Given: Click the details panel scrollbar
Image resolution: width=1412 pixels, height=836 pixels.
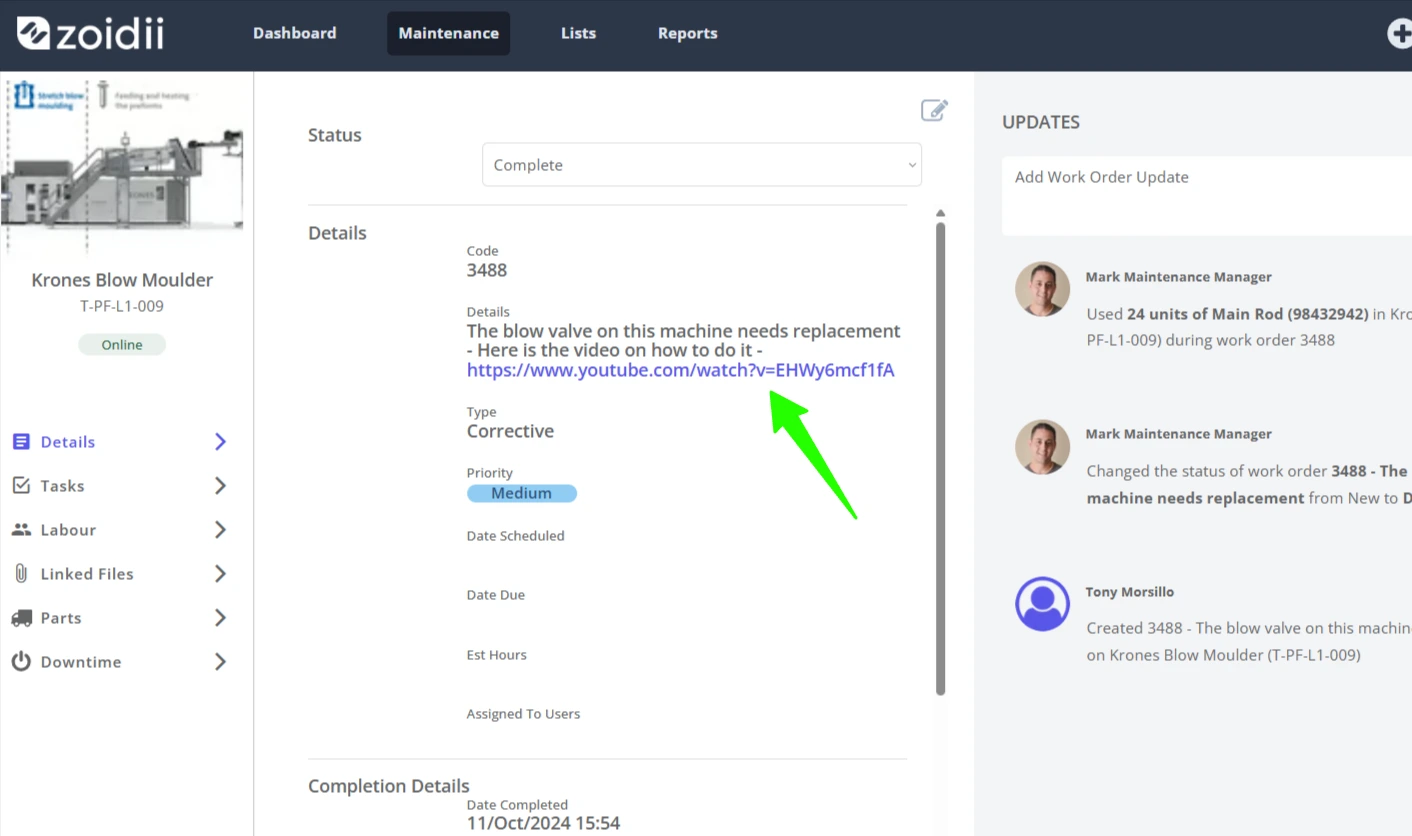Looking at the screenshot, I should tap(940, 458).
